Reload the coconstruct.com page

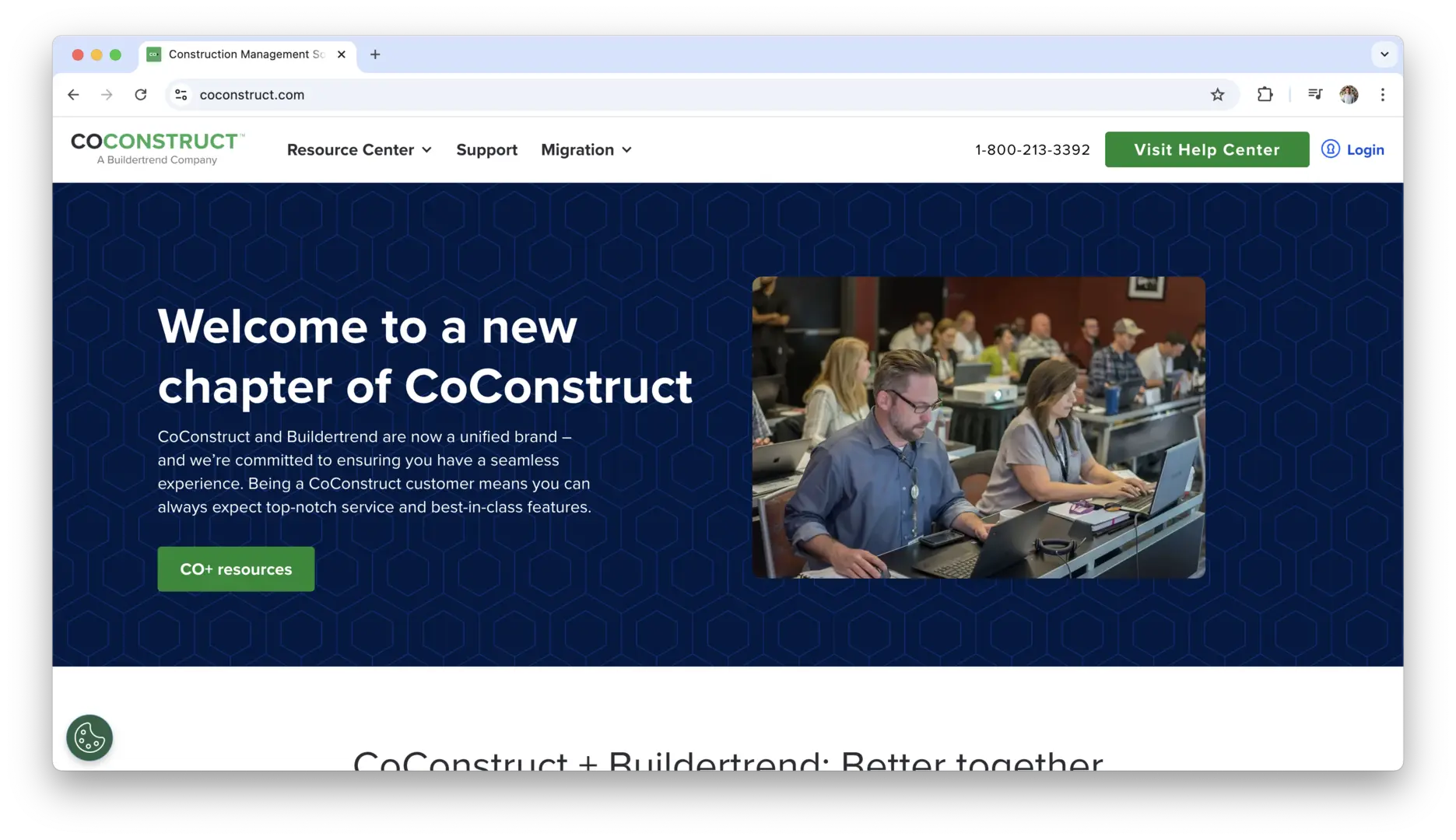(x=141, y=95)
